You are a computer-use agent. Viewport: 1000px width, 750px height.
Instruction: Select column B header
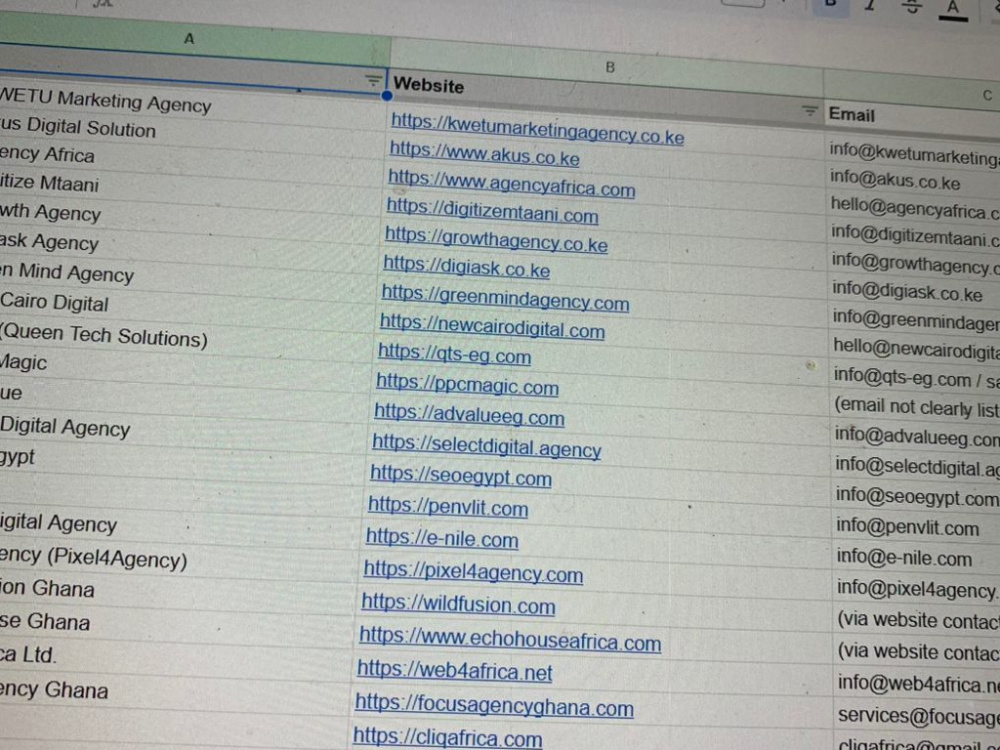[610, 66]
